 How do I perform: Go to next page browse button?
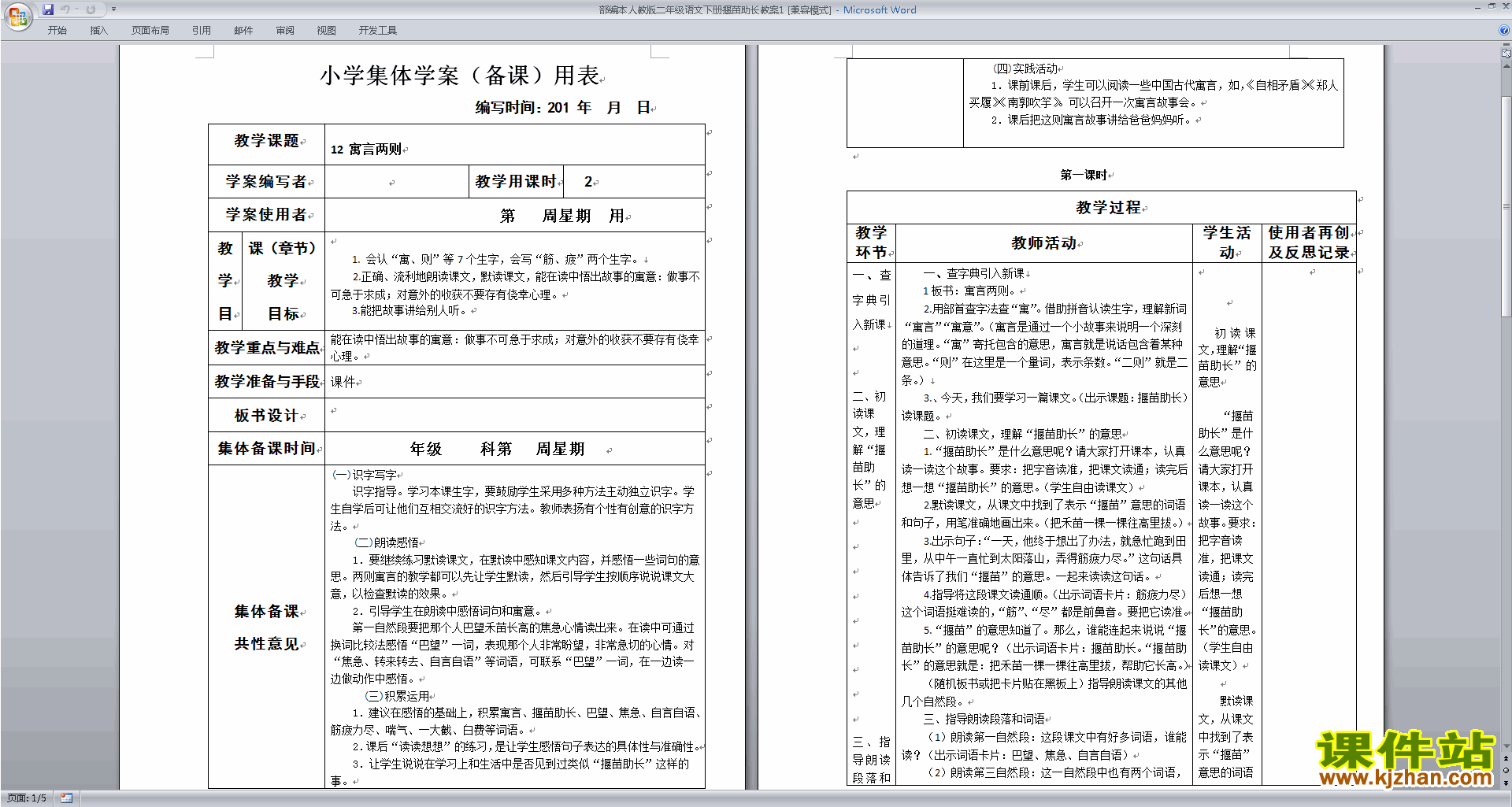pos(1506,783)
